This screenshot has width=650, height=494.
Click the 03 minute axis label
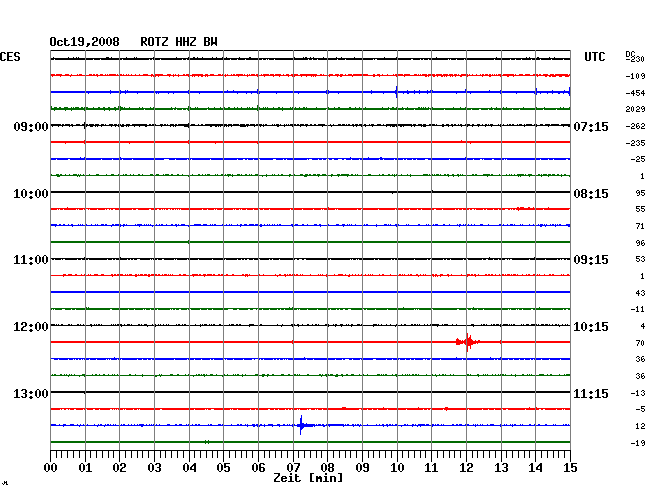pyautogui.click(x=154, y=468)
